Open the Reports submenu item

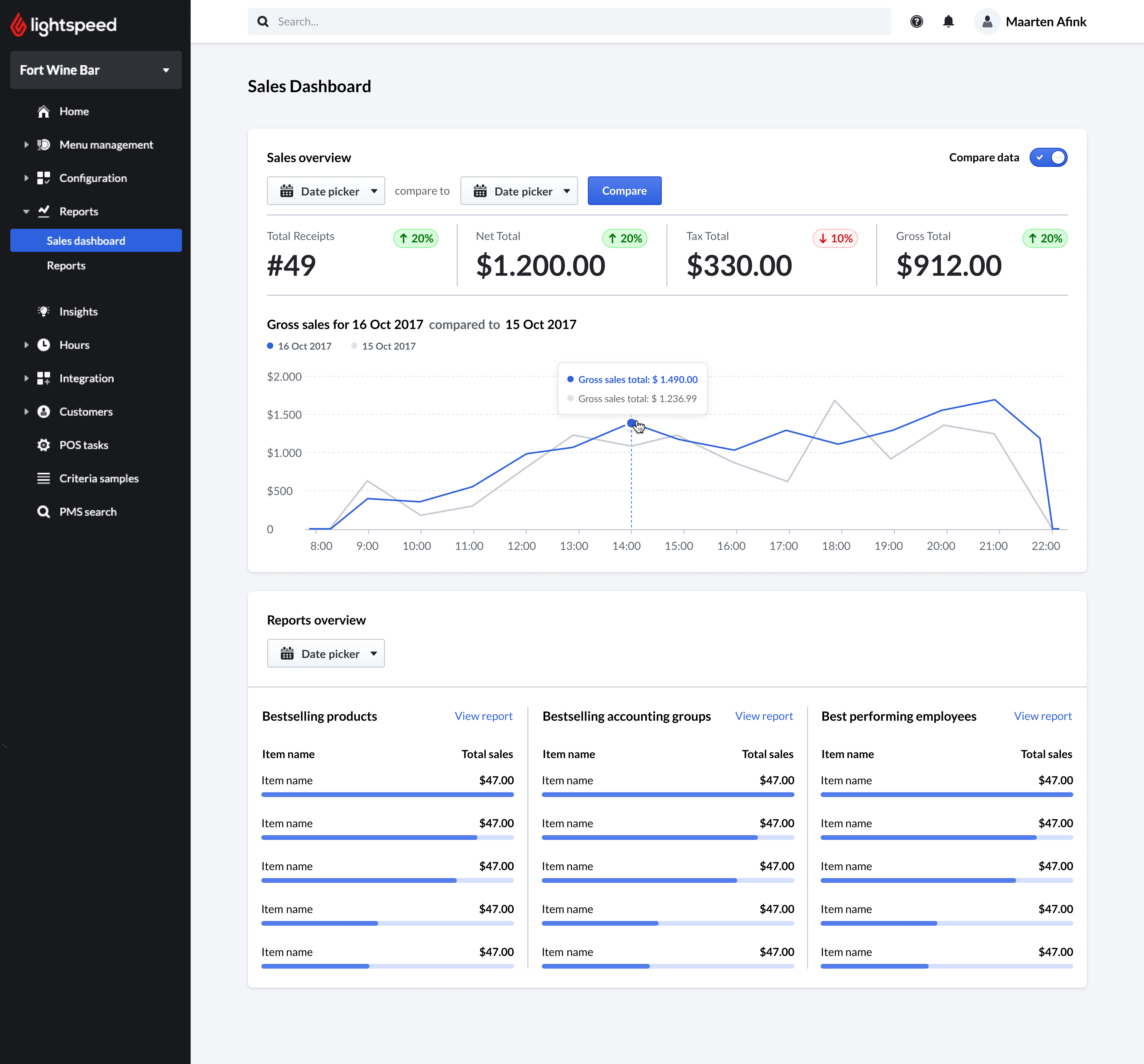pos(66,265)
